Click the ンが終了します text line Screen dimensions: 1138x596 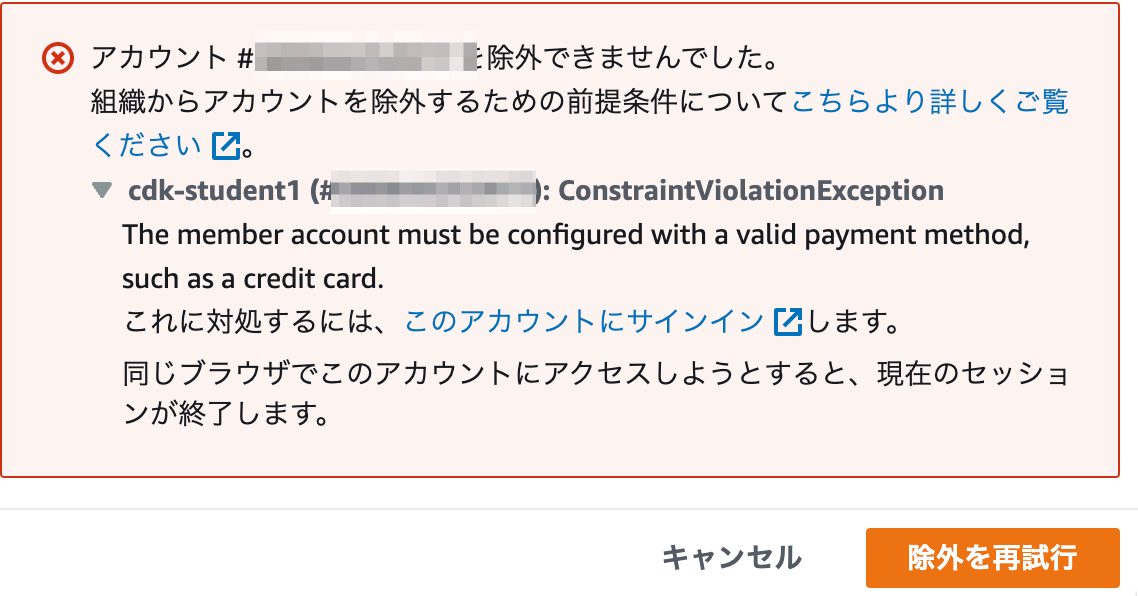(x=227, y=414)
